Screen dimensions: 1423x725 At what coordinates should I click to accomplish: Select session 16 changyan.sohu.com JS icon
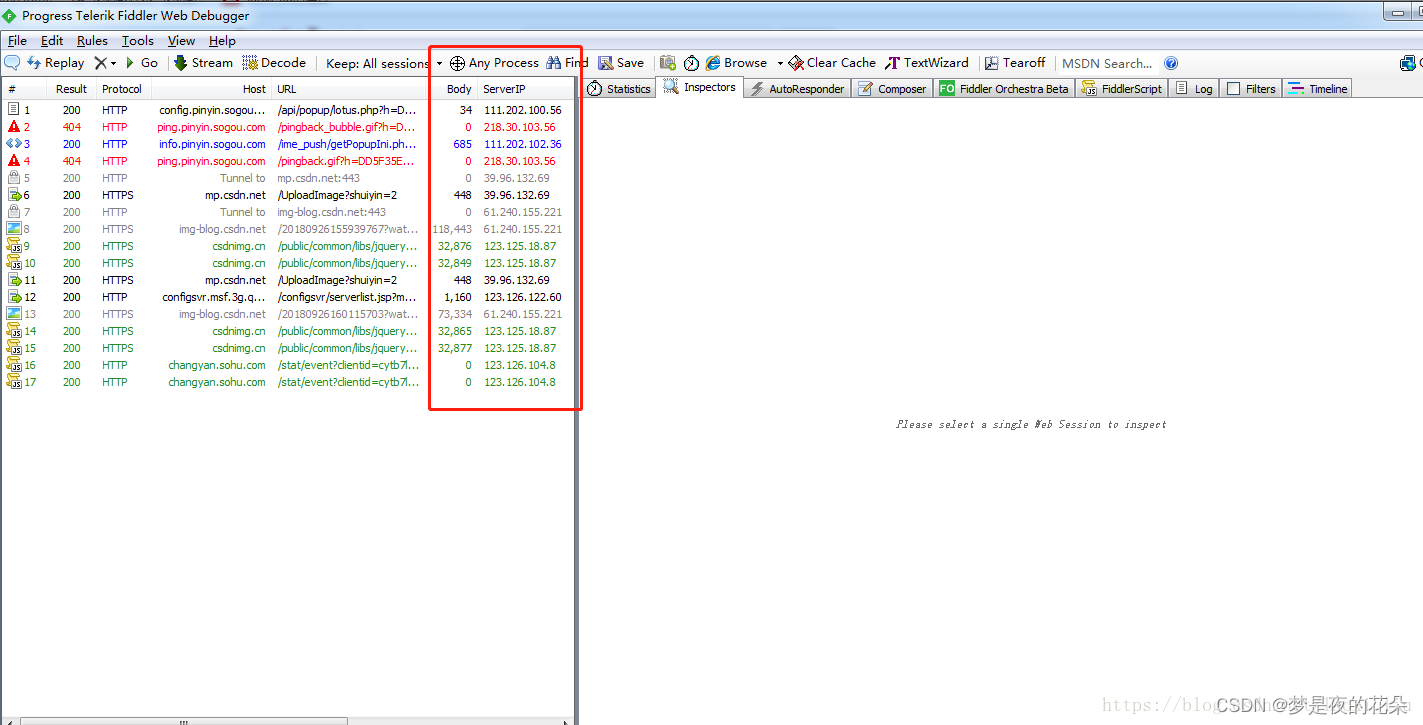tap(14, 365)
